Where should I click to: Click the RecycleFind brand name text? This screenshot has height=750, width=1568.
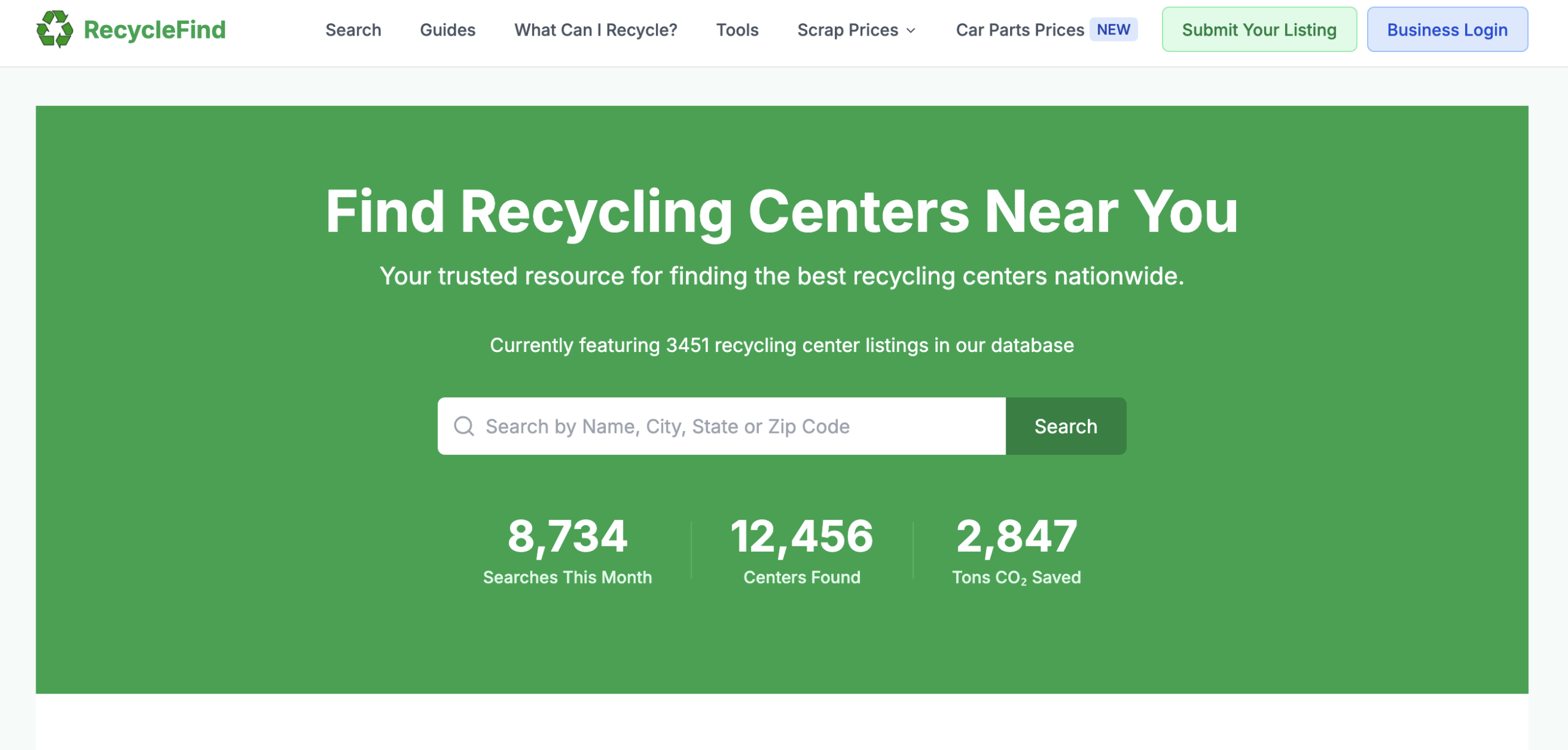[x=154, y=29]
